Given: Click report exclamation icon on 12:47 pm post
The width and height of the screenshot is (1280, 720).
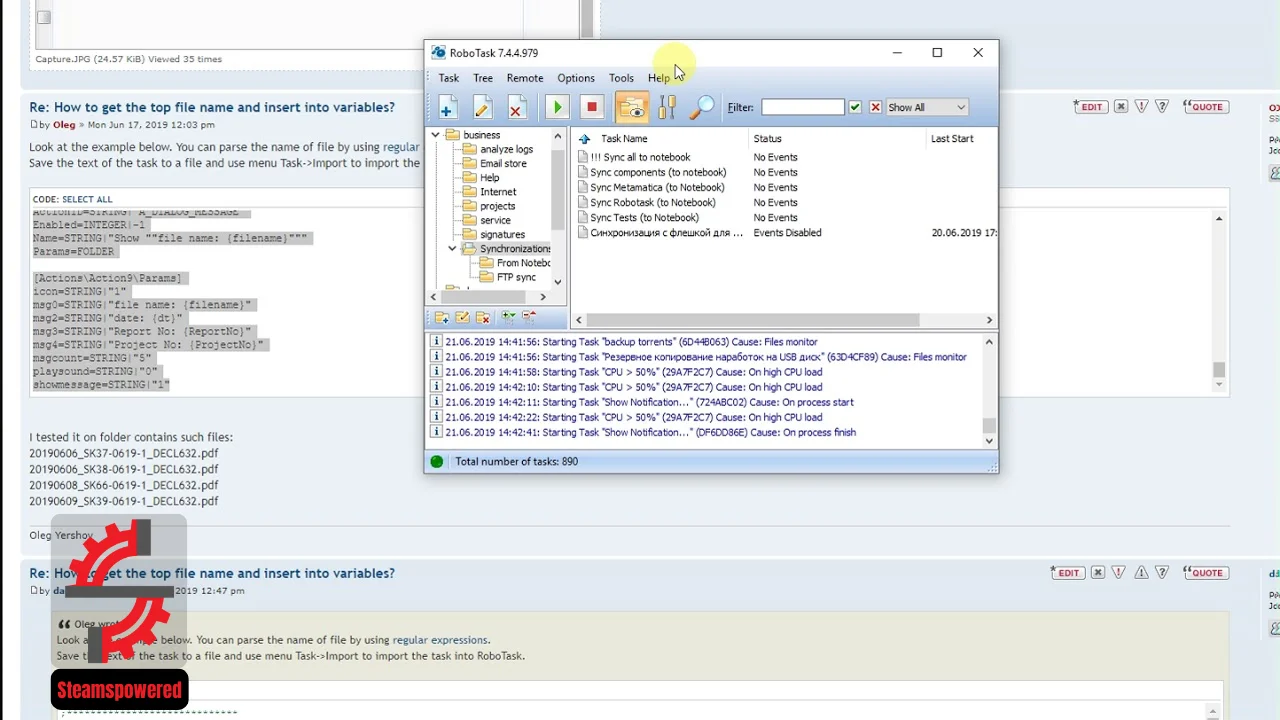Looking at the screenshot, I should 1119,572.
